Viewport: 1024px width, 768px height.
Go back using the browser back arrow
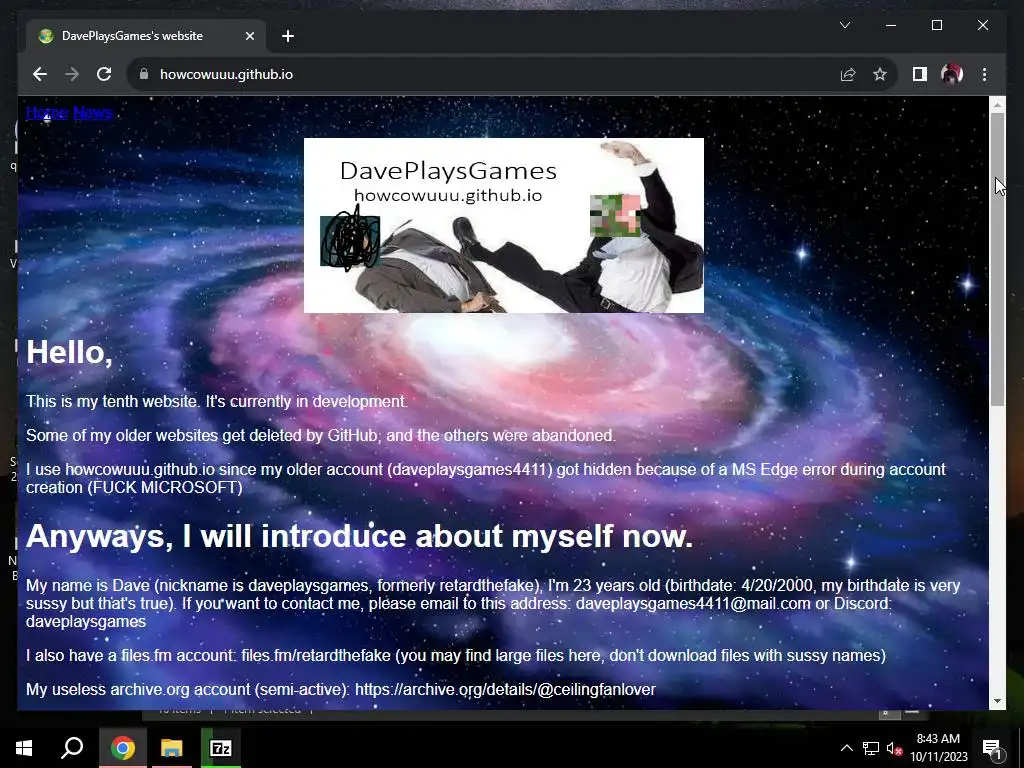click(40, 74)
